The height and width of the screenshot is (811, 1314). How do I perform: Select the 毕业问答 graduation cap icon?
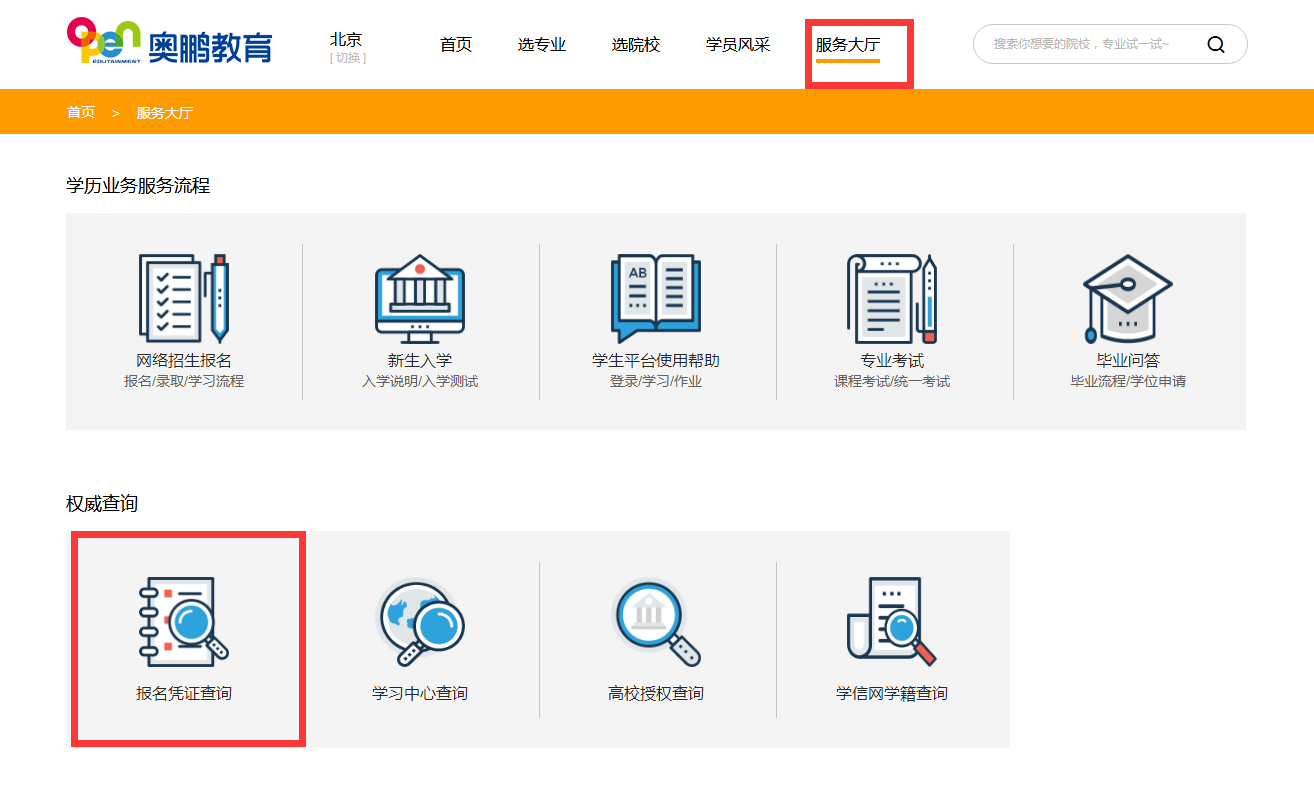tap(1127, 298)
